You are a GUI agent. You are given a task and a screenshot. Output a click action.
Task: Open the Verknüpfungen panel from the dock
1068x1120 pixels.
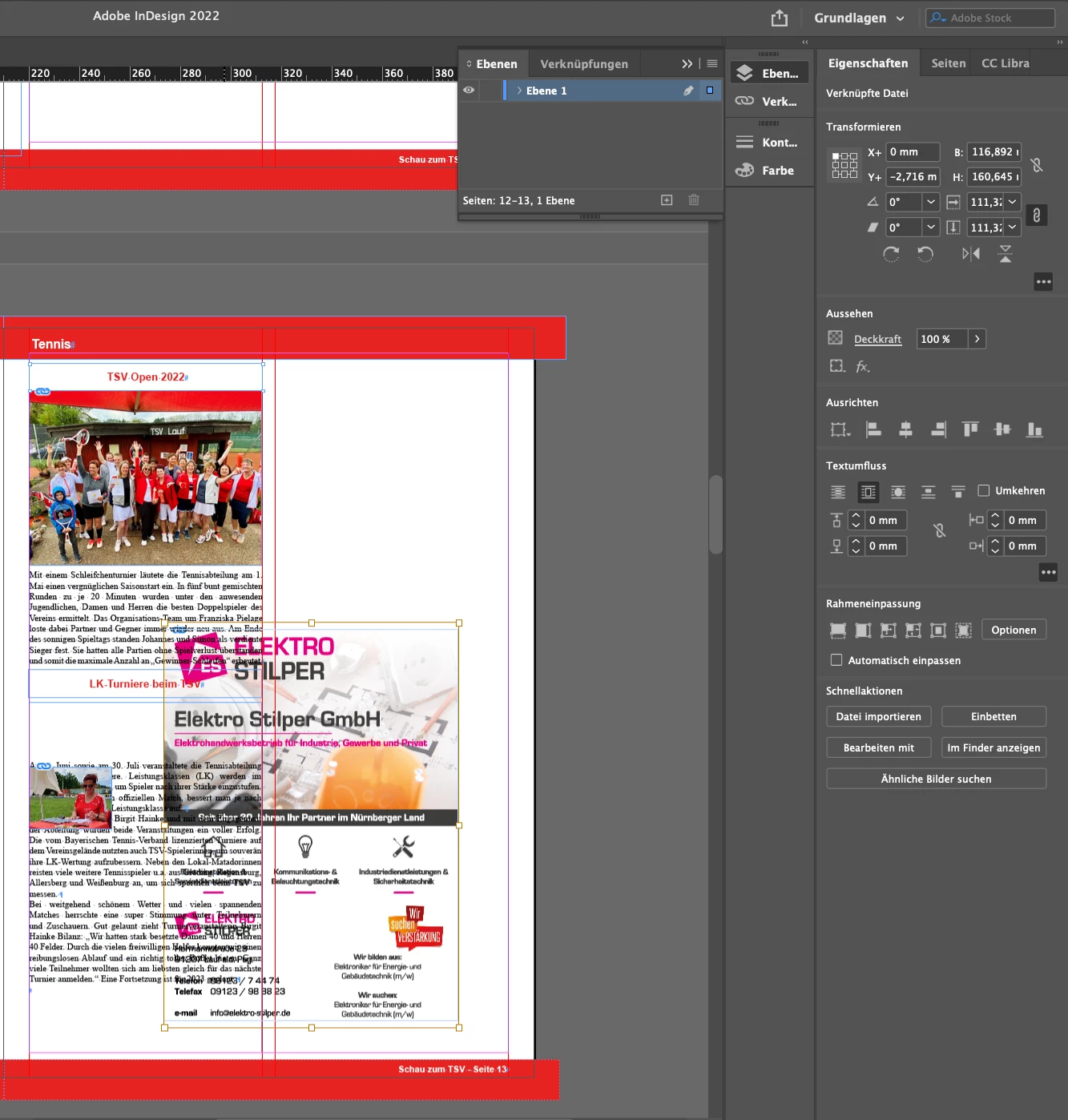[768, 102]
